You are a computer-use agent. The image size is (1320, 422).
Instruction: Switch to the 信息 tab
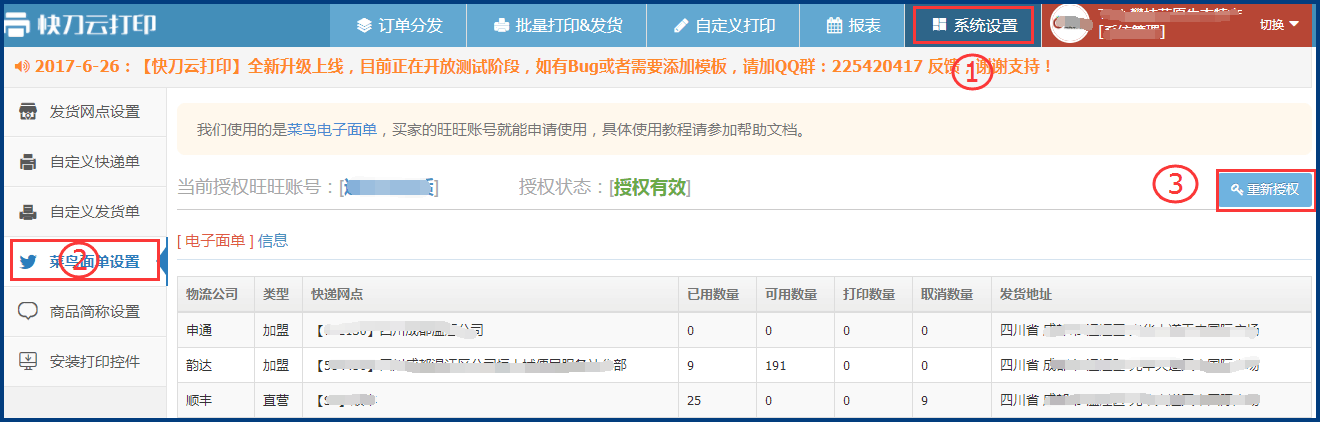tap(273, 240)
